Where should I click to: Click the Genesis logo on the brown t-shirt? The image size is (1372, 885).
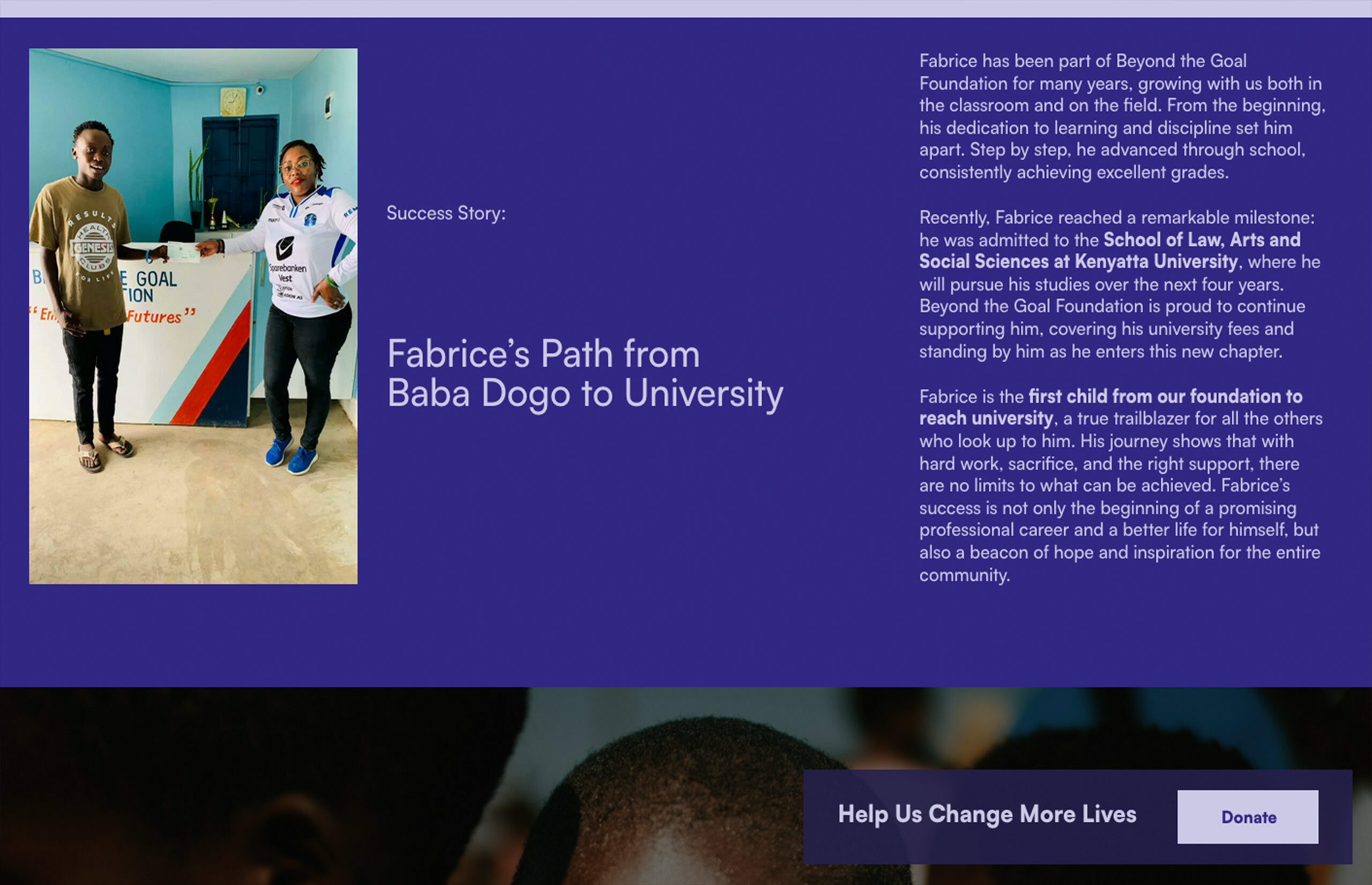click(x=93, y=248)
